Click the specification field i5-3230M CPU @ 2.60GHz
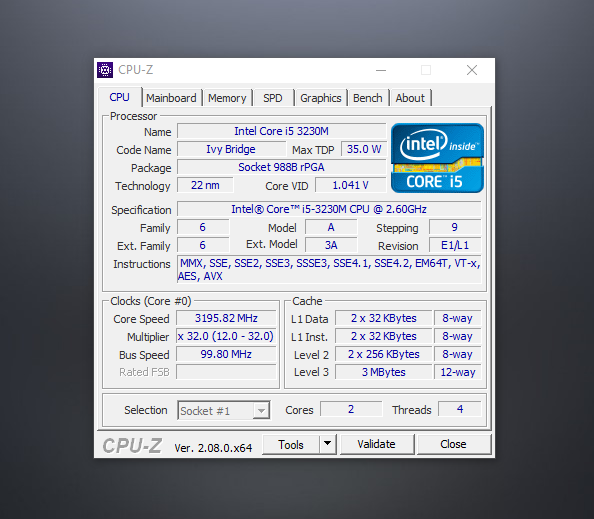This screenshot has width=594, height=519. 329,209
